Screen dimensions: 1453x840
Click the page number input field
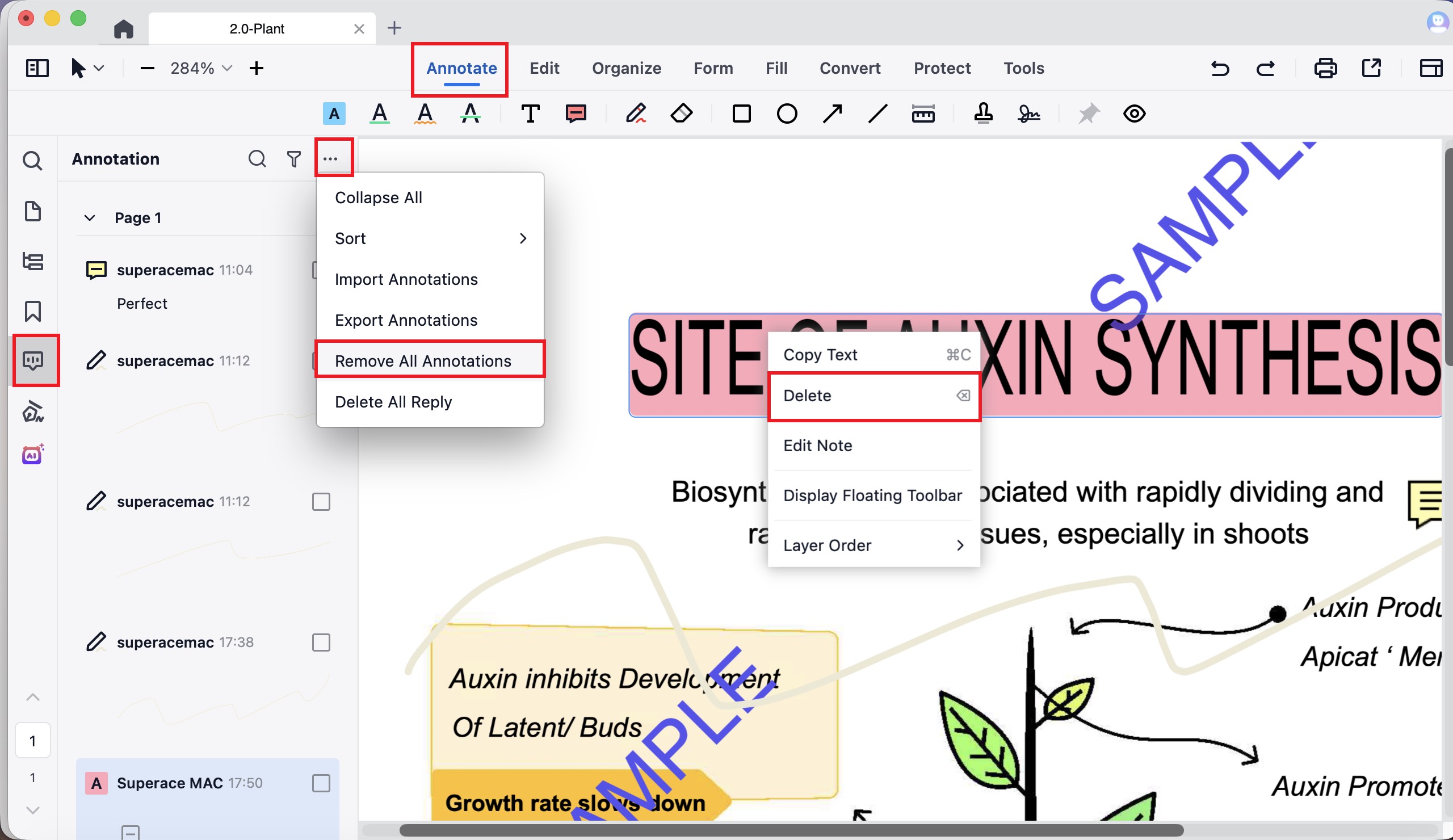click(x=33, y=740)
